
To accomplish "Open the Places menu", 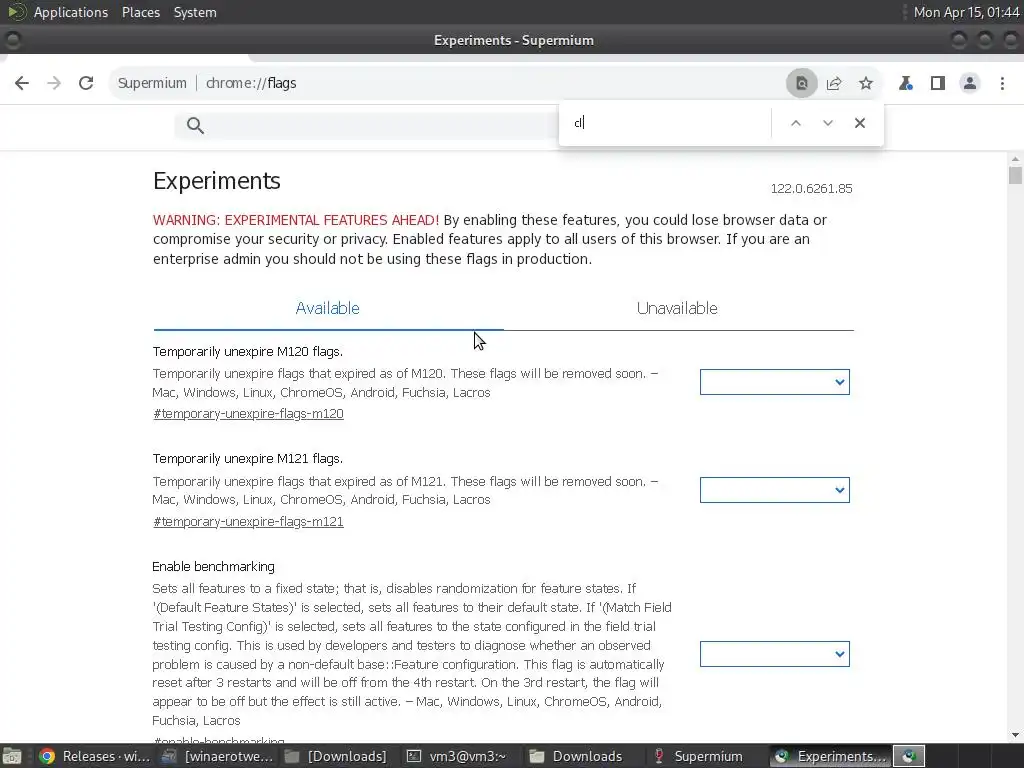I will coord(141,12).
